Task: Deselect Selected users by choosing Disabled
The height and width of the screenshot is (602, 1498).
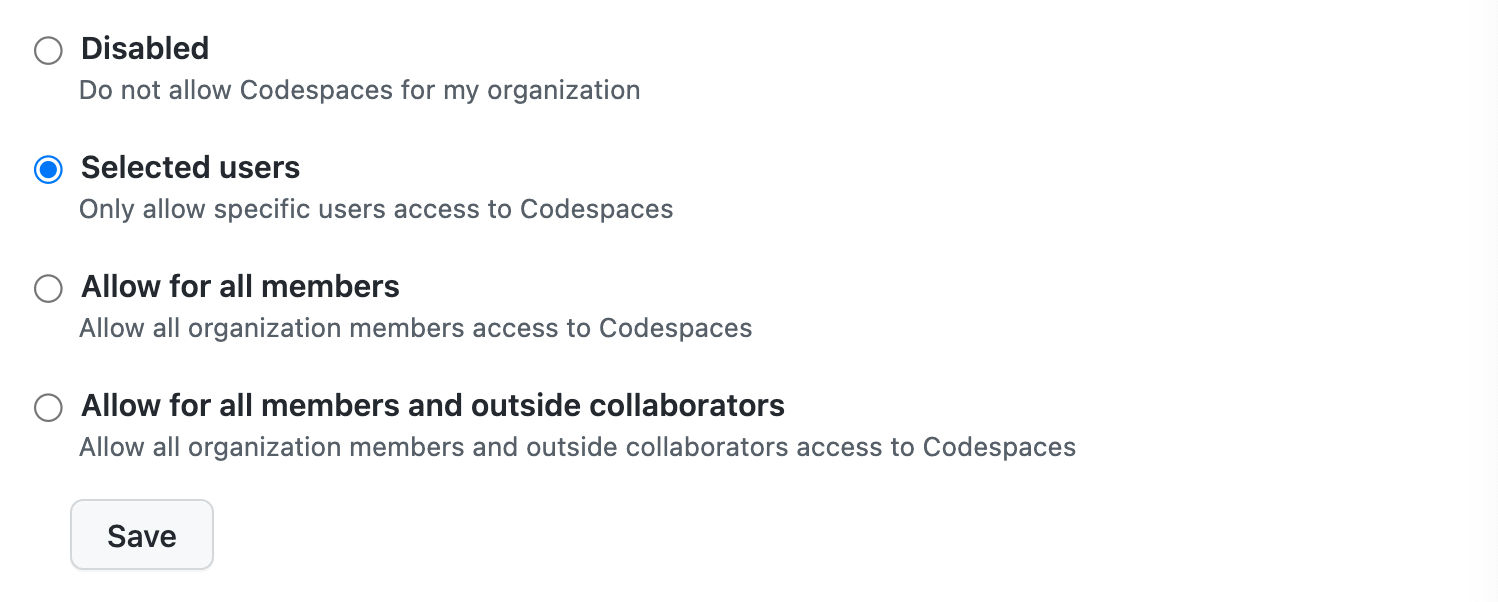Action: [48, 50]
